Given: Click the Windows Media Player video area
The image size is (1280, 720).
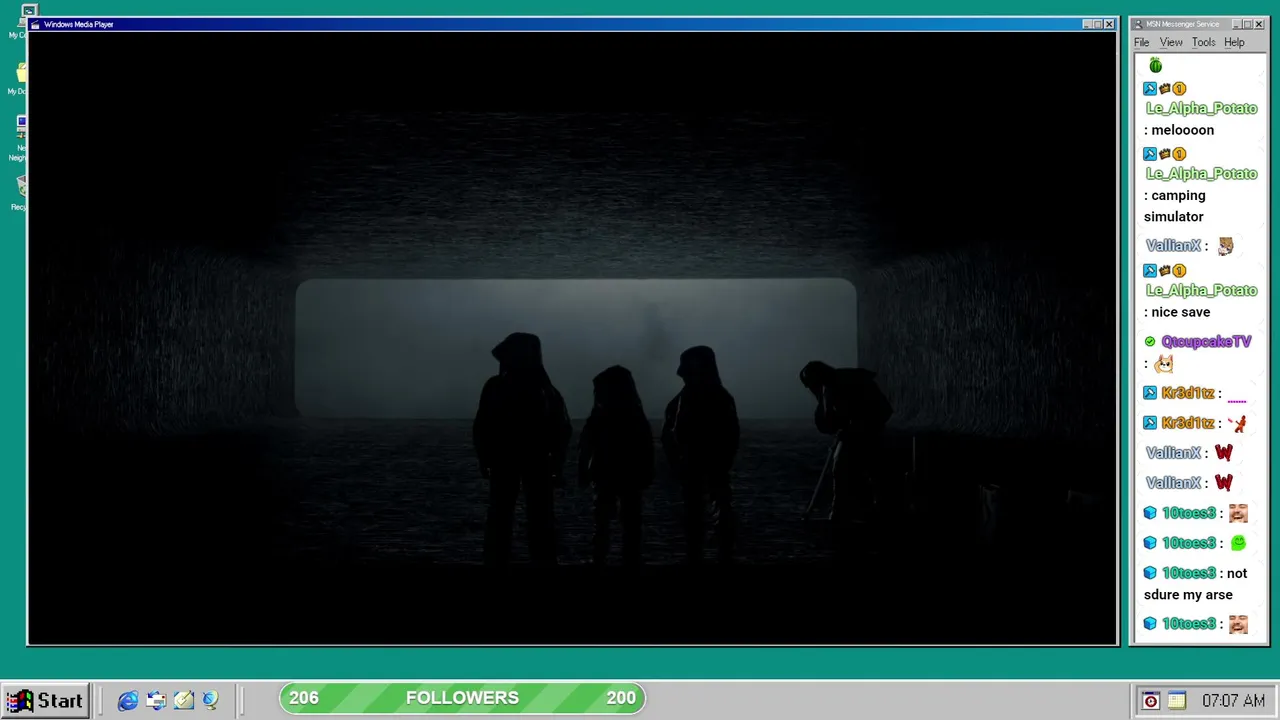Looking at the screenshot, I should (x=572, y=338).
